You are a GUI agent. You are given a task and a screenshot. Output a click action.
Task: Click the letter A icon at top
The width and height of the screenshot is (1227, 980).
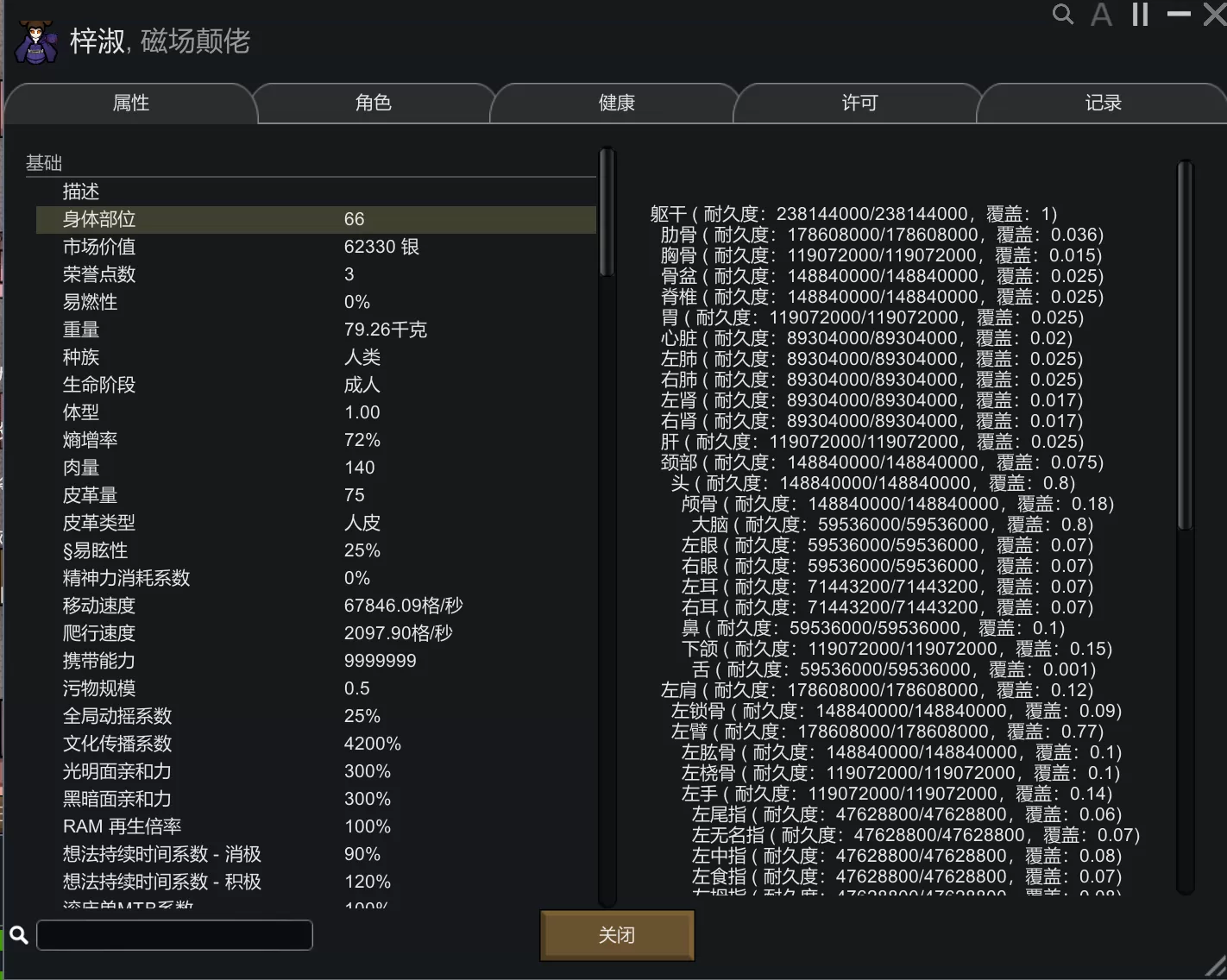coord(1101,15)
